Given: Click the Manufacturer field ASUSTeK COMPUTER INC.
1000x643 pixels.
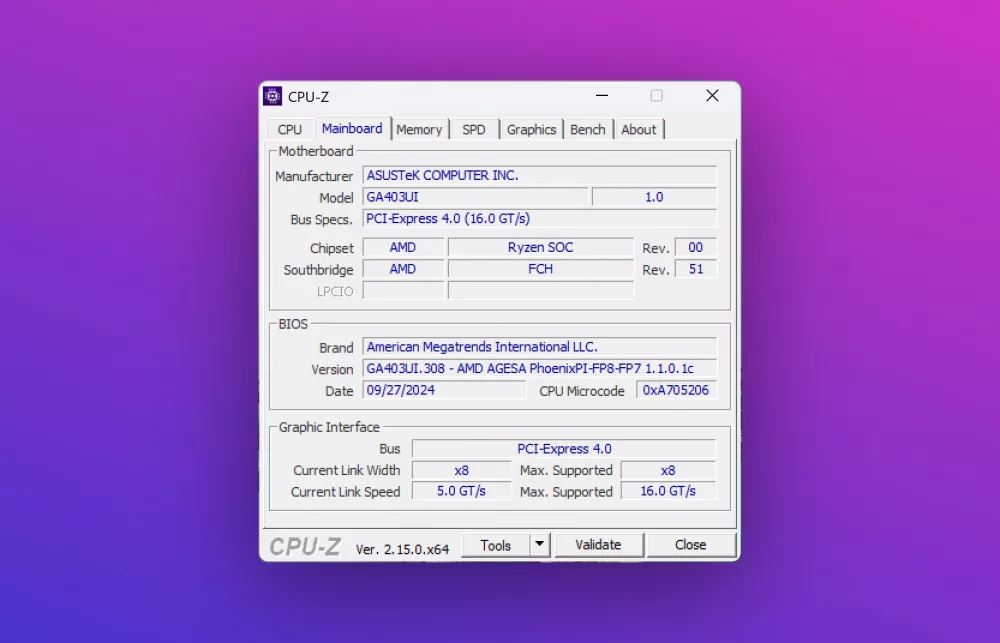Looking at the screenshot, I should pos(540,175).
